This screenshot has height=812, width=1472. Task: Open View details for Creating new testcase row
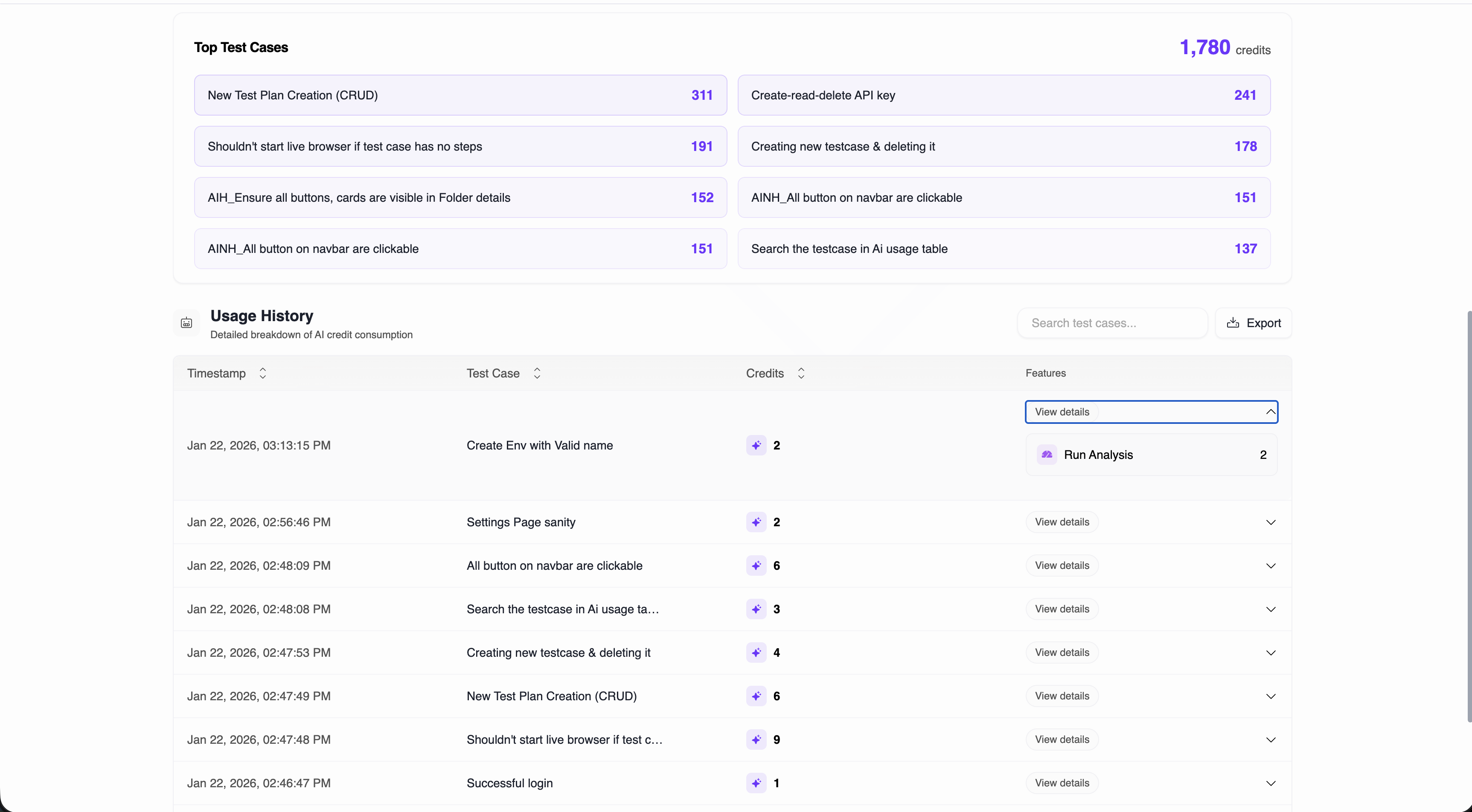tap(1062, 652)
